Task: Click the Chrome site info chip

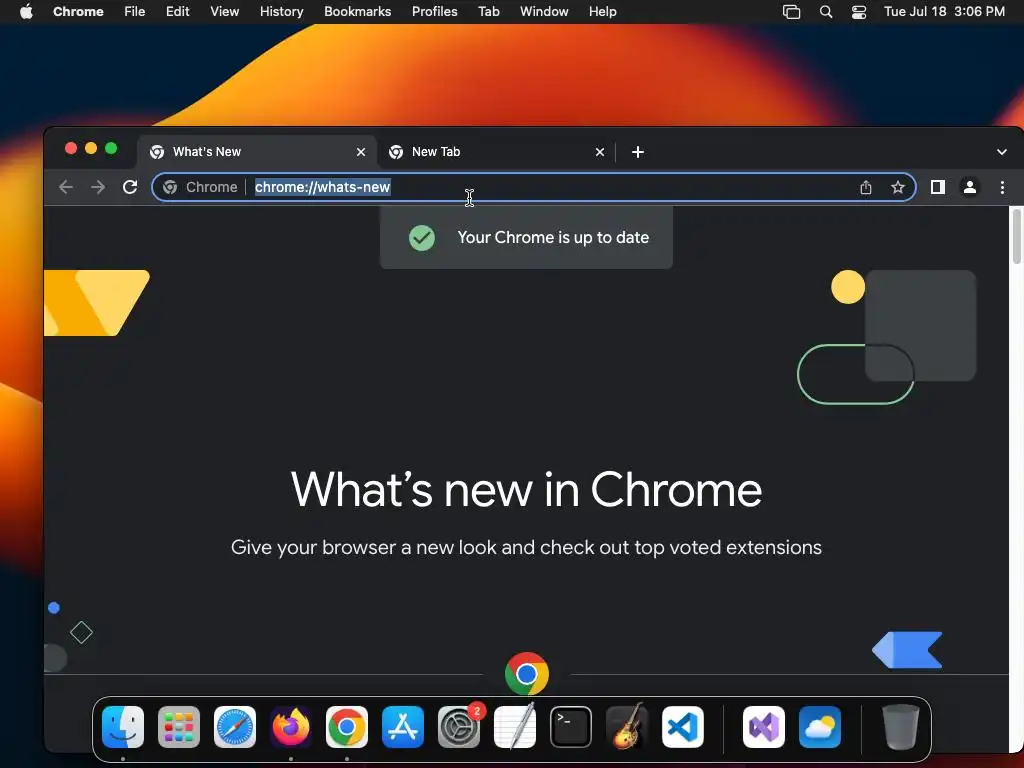Action: [x=200, y=187]
